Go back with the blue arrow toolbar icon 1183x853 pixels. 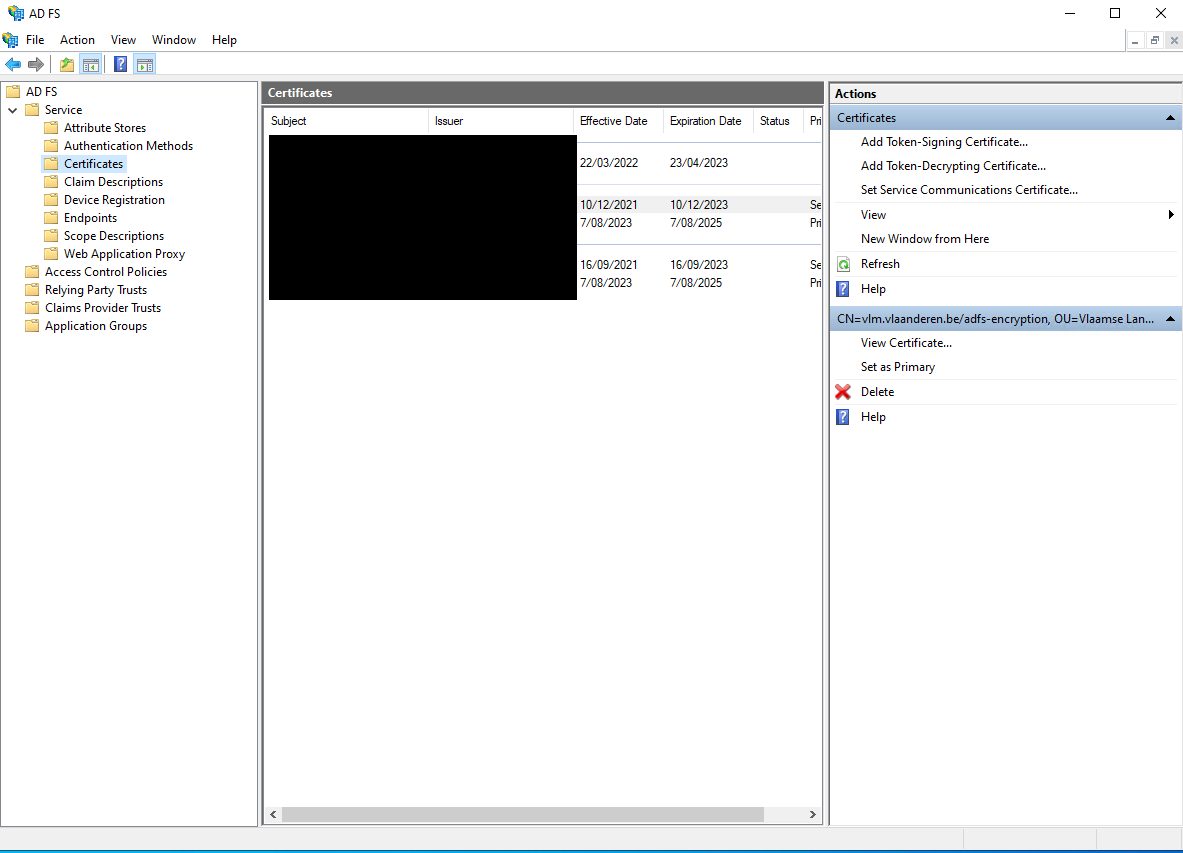[x=13, y=65]
